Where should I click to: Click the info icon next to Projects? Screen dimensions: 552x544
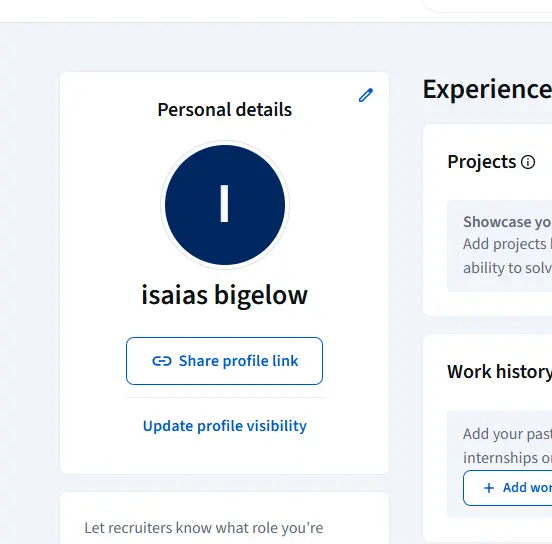(x=528, y=162)
